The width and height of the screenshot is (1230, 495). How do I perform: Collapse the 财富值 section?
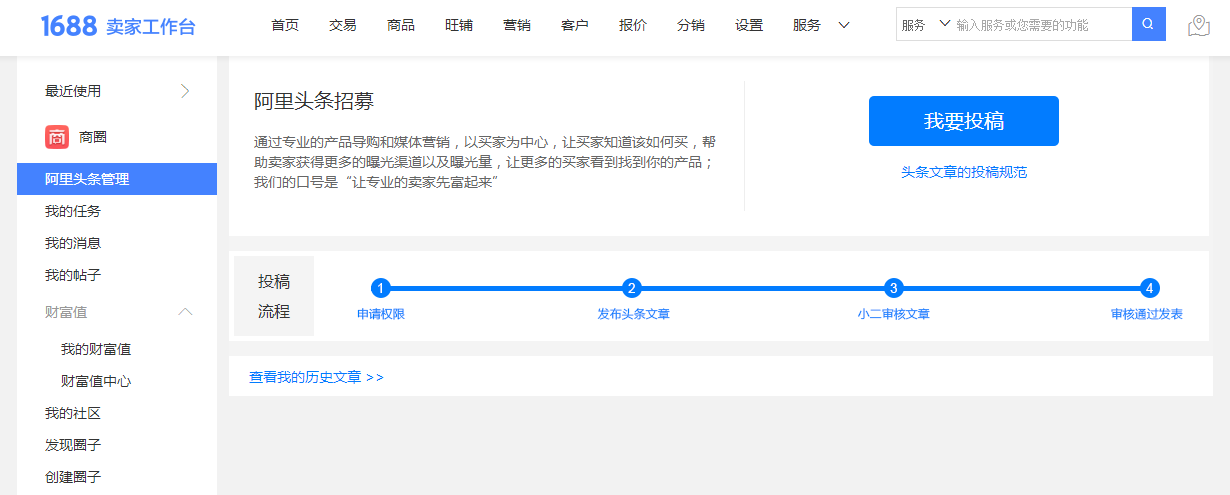(185, 312)
